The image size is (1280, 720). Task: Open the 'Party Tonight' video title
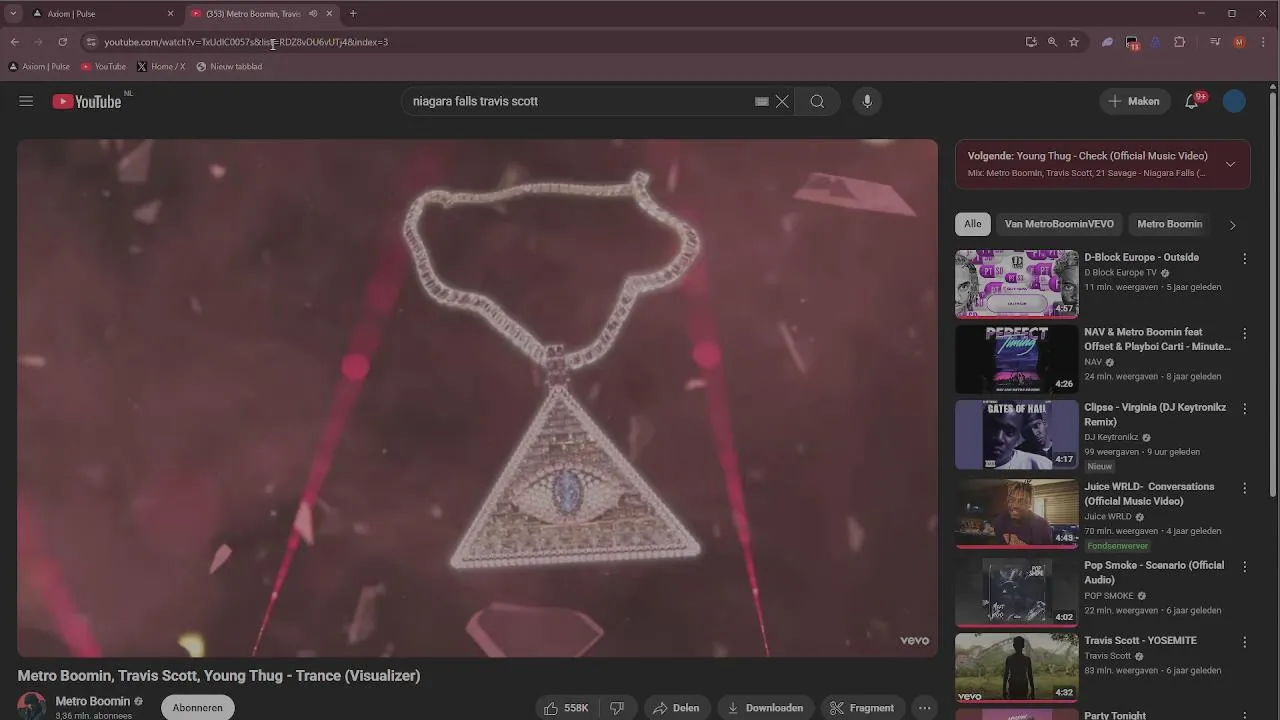1115,715
